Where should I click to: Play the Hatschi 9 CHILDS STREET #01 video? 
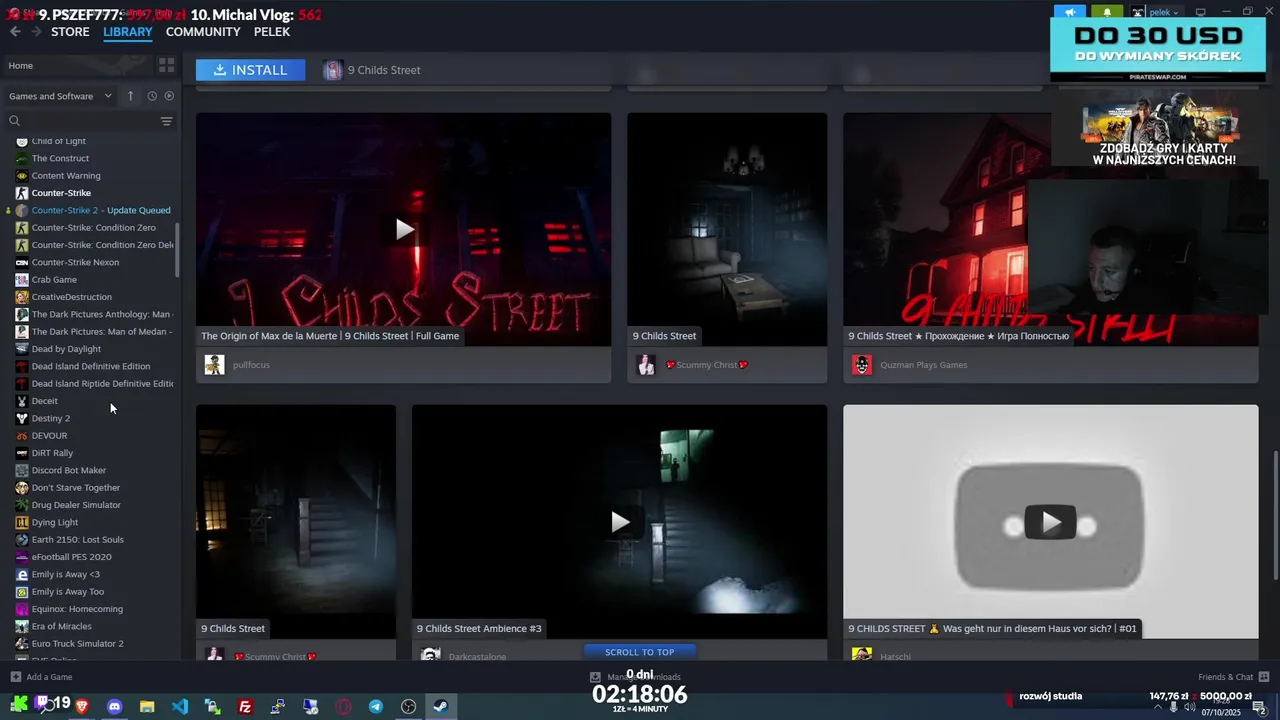pos(1050,522)
